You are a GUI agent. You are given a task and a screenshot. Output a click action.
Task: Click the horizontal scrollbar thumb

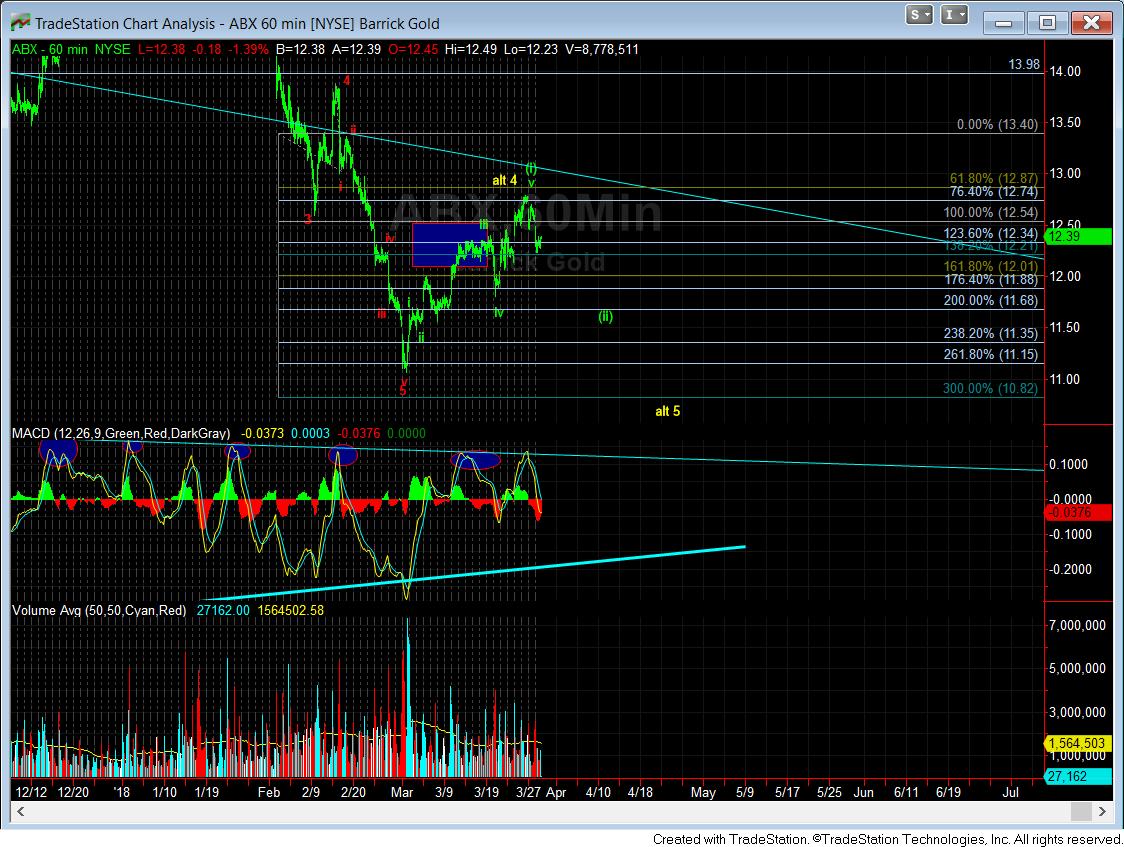pos(1081,811)
